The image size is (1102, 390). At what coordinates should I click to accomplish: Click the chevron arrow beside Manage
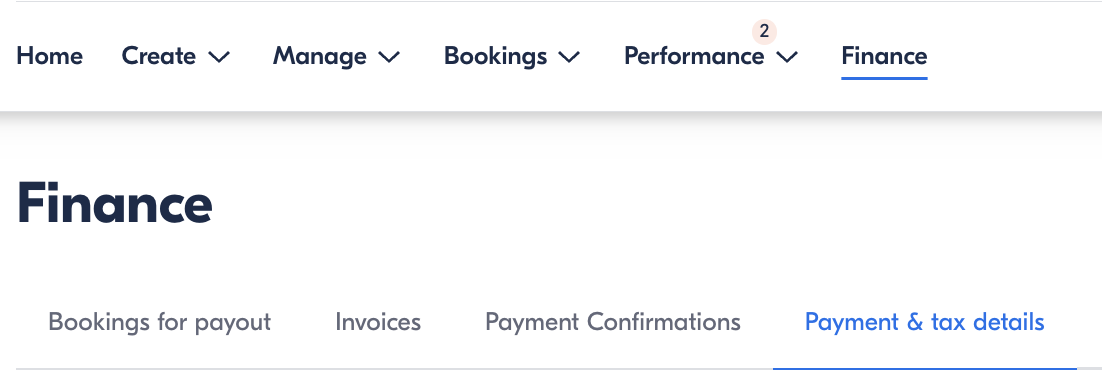[x=389, y=57]
